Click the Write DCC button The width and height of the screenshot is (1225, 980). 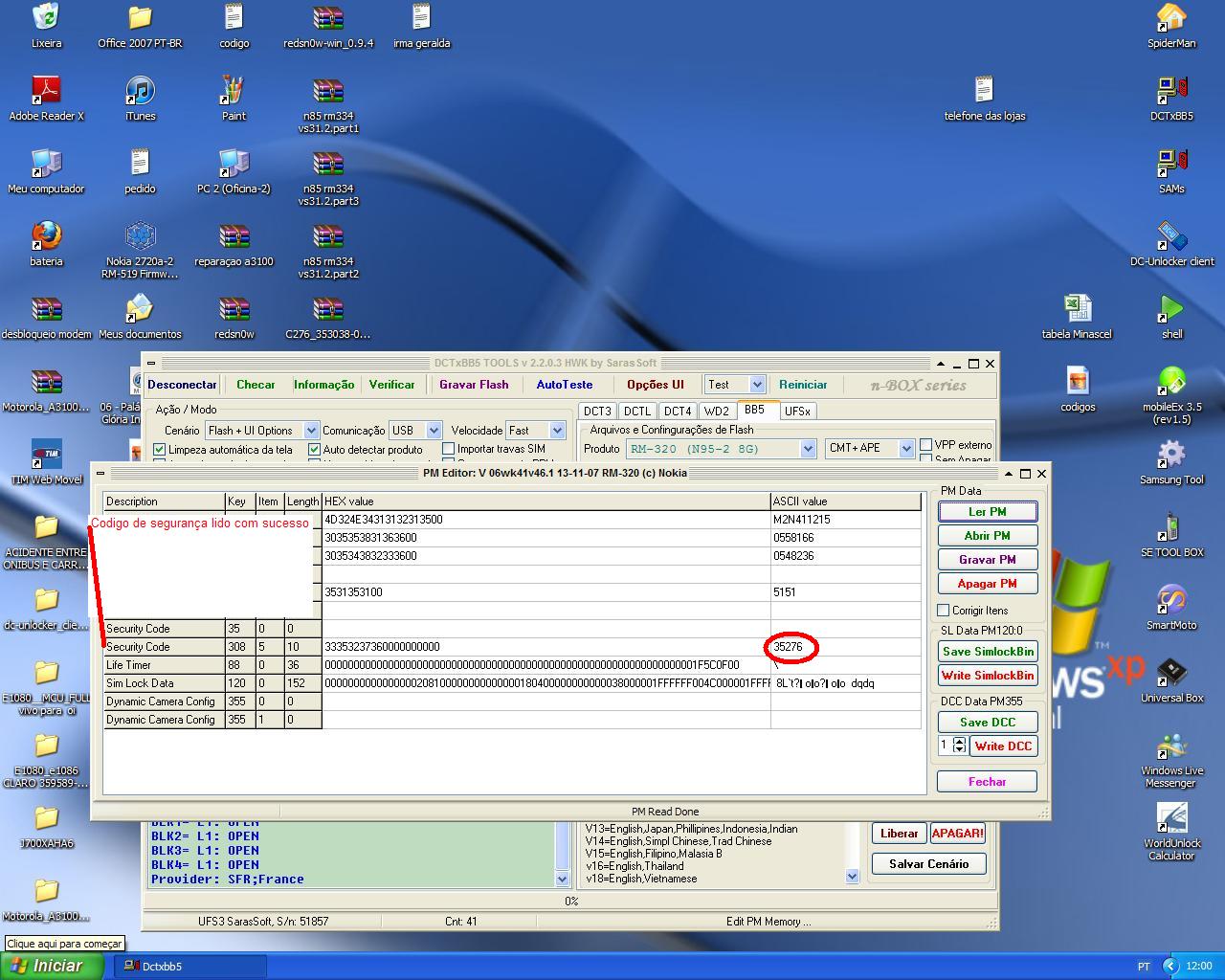tap(1003, 746)
